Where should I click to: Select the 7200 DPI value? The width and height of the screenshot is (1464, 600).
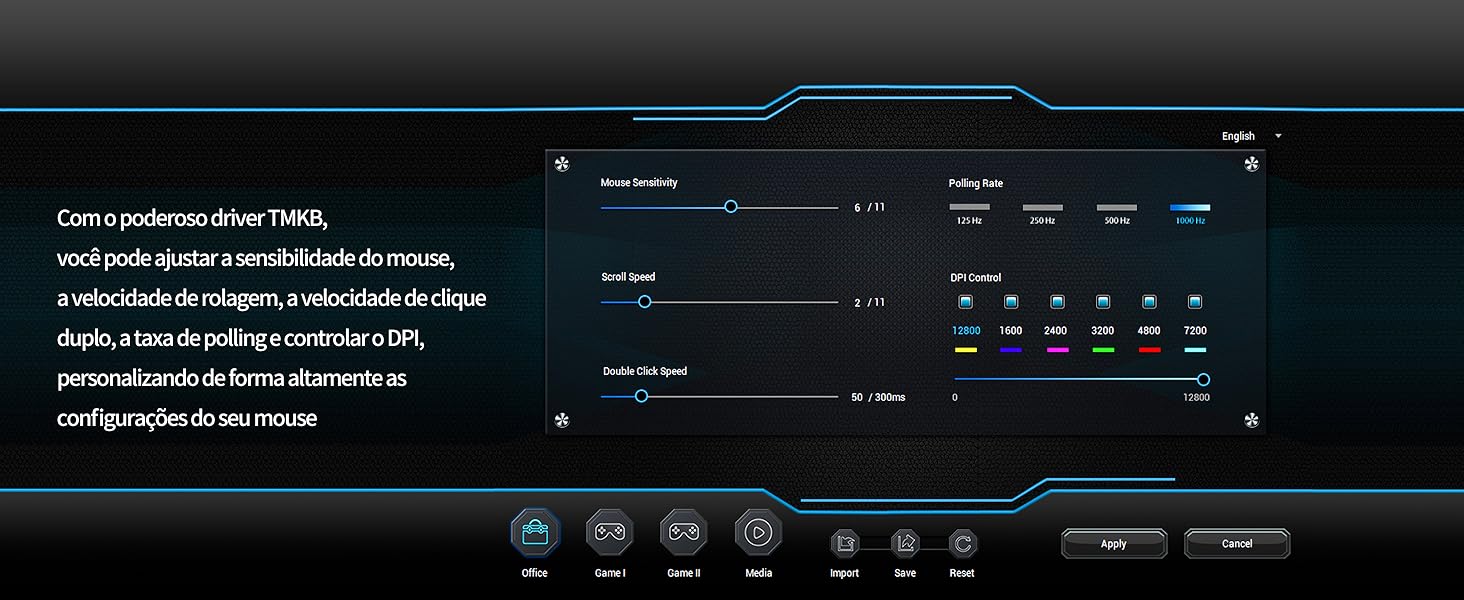click(1195, 331)
